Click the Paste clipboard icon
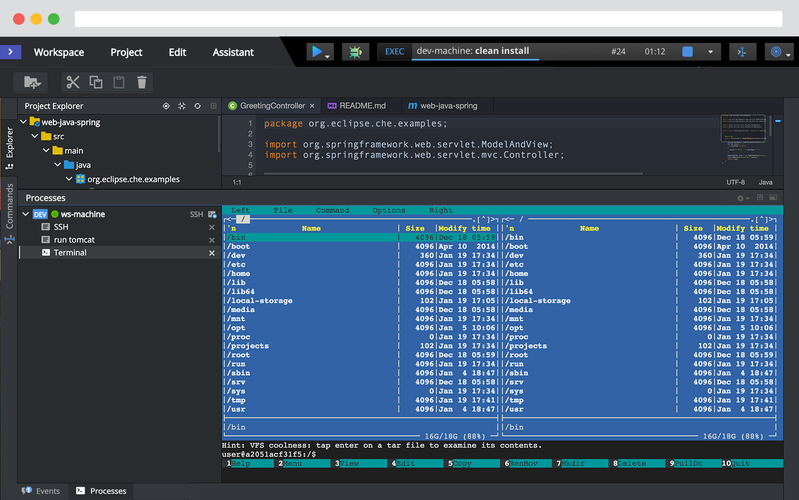 (119, 82)
